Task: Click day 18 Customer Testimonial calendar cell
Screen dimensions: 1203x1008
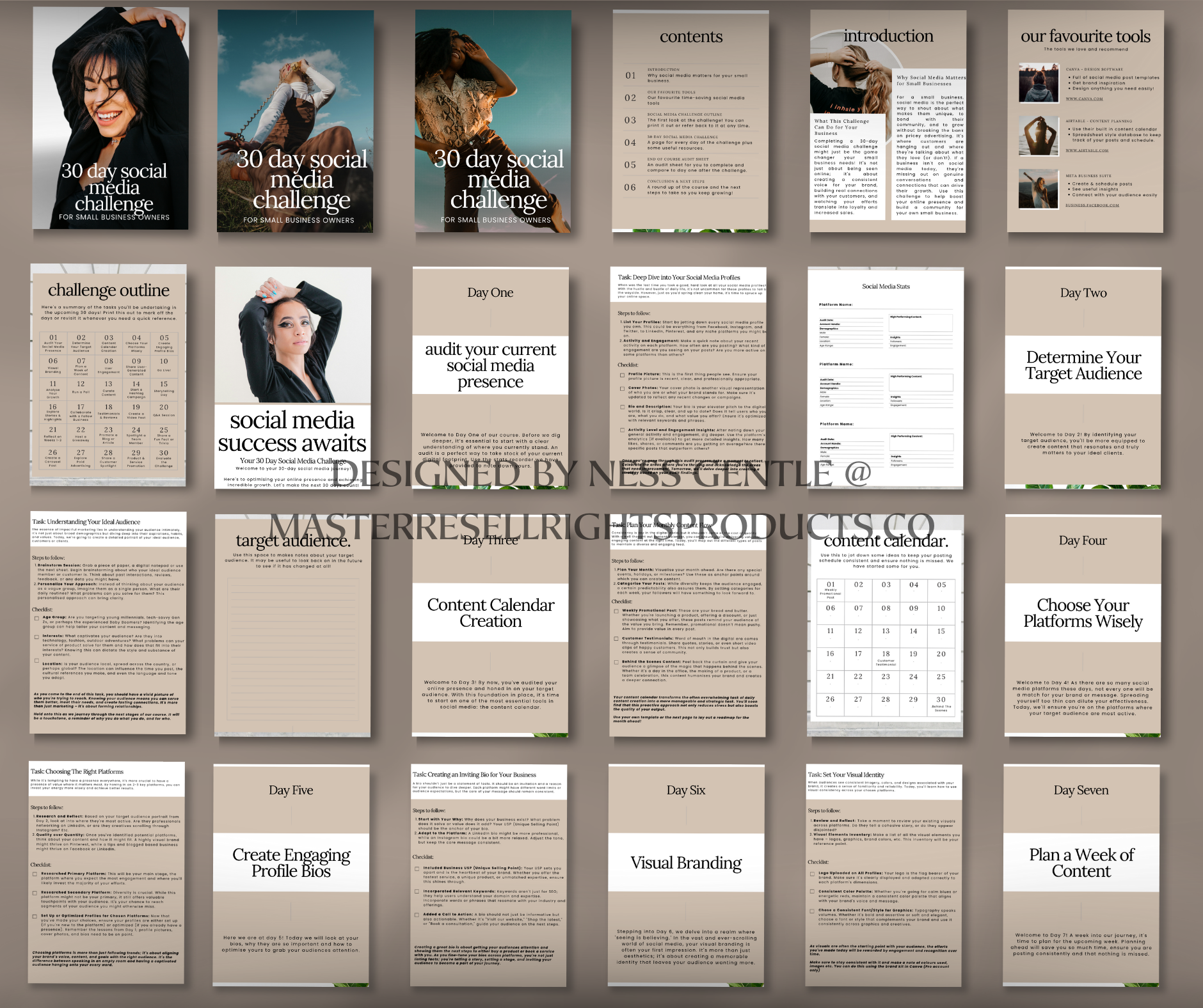Action: coord(886,658)
